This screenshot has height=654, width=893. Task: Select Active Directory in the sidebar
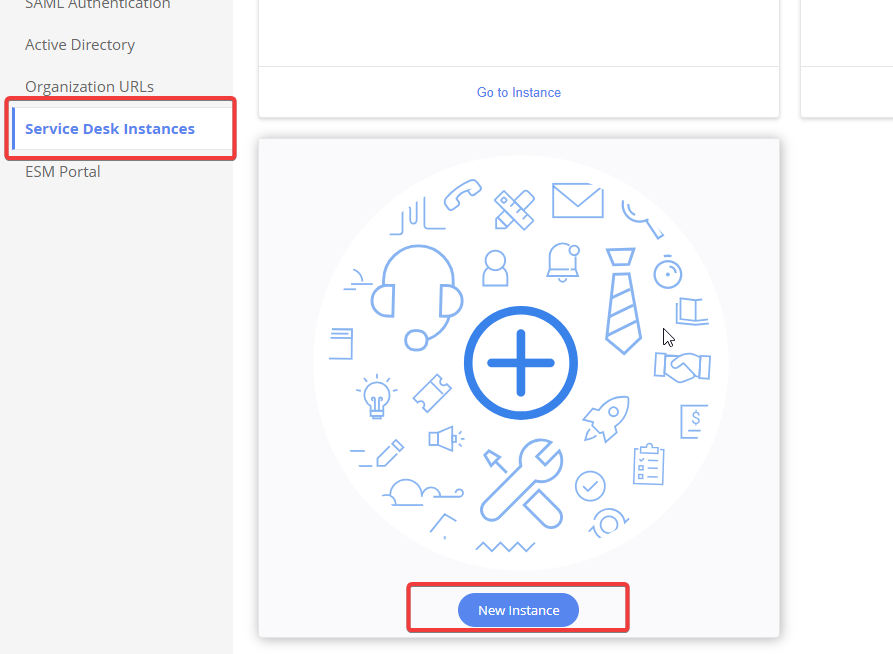(x=80, y=45)
